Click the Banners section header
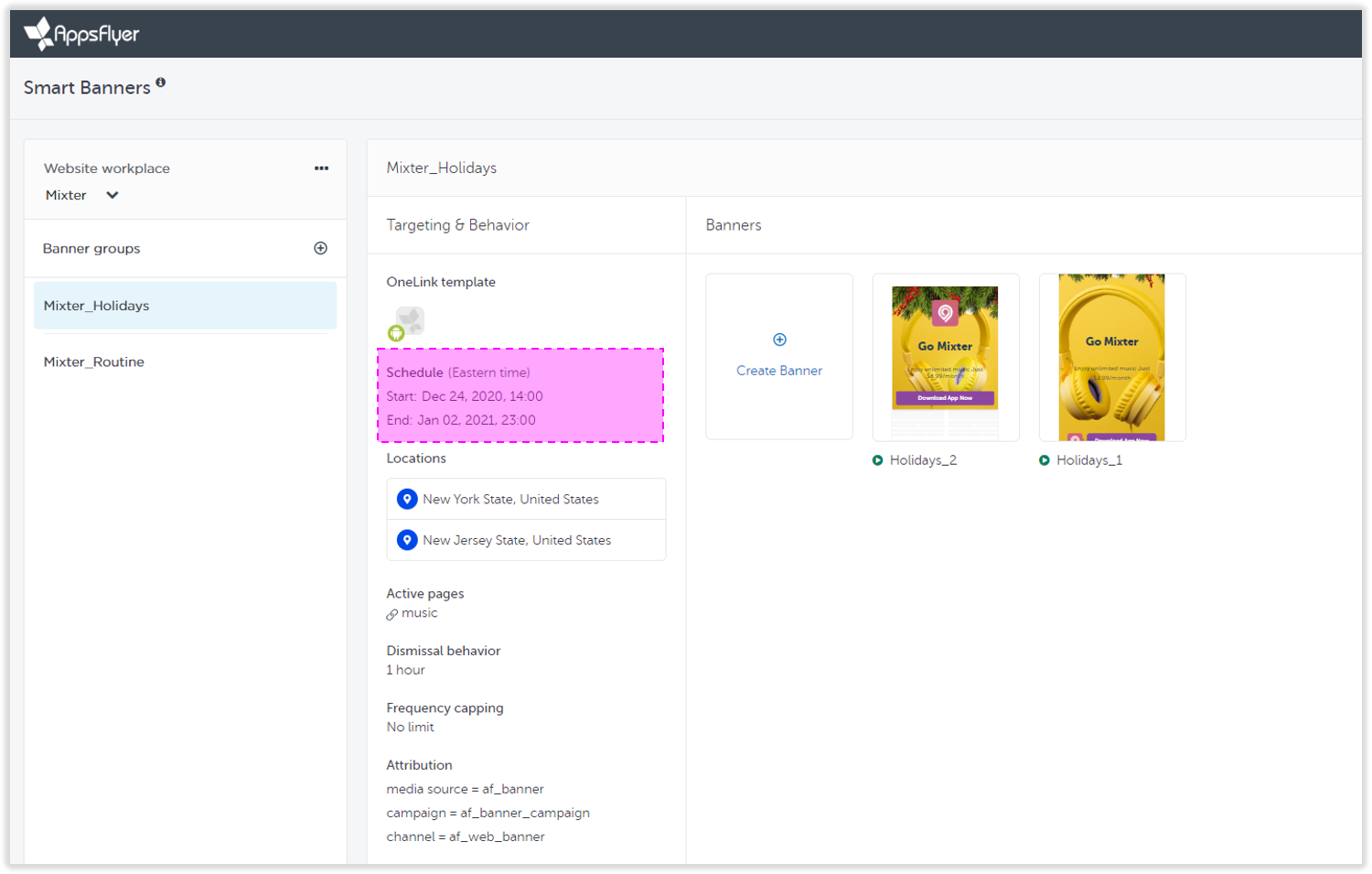The image size is (1372, 874). click(x=734, y=225)
